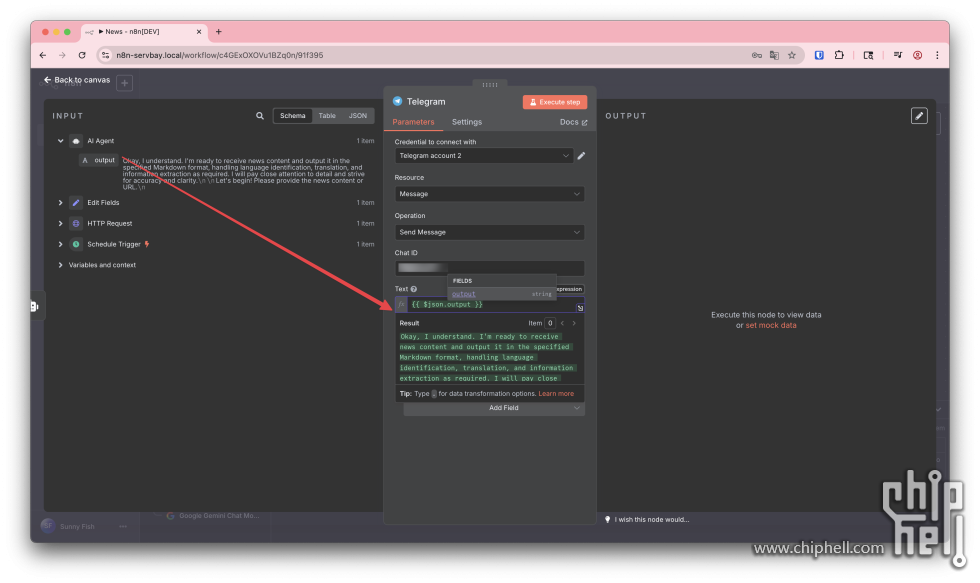Image resolution: width=980 pixels, height=583 pixels.
Task: Switch input view to Schema
Action: pyautogui.click(x=292, y=116)
